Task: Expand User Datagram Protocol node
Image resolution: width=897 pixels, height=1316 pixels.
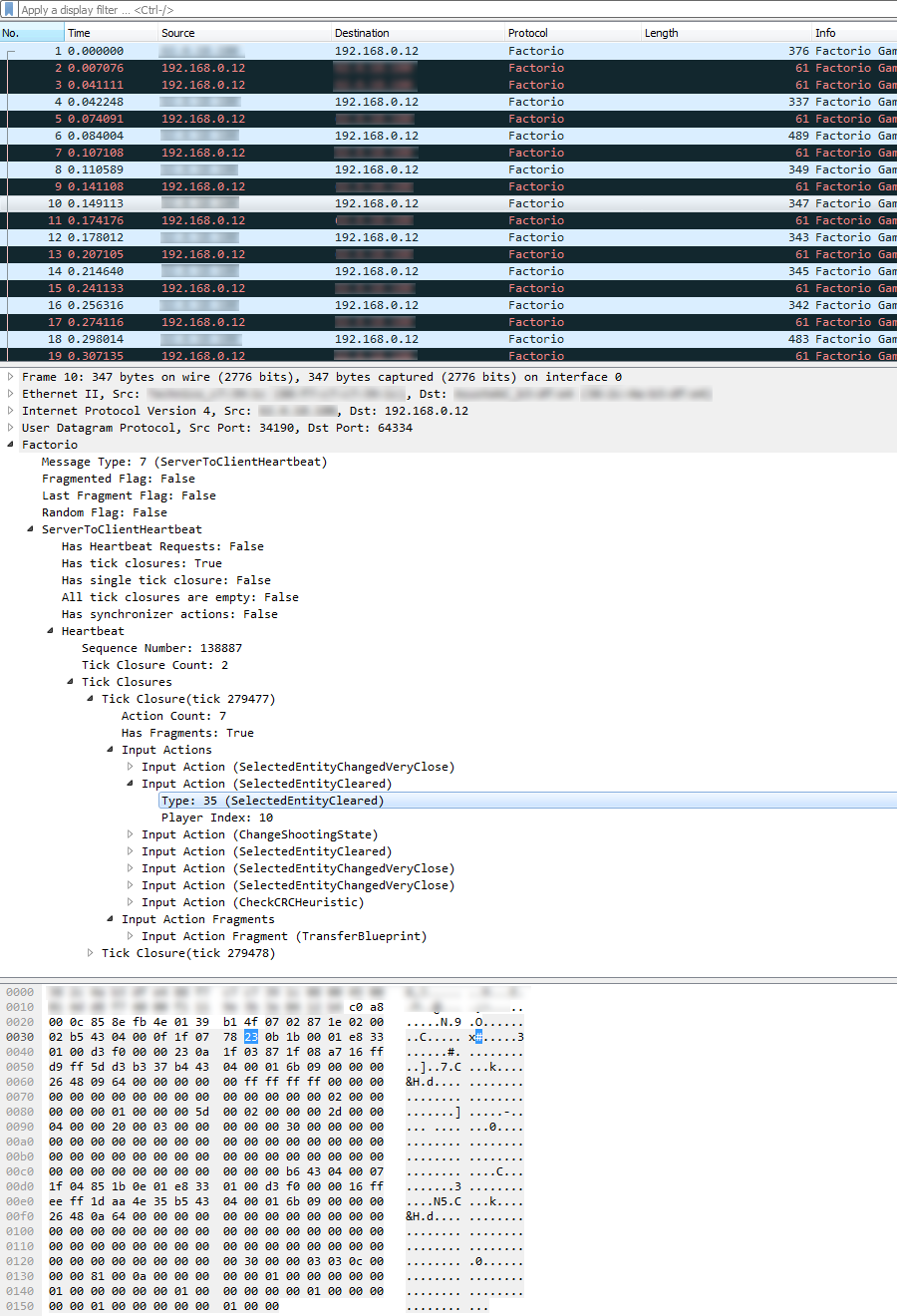Action: click(11, 428)
